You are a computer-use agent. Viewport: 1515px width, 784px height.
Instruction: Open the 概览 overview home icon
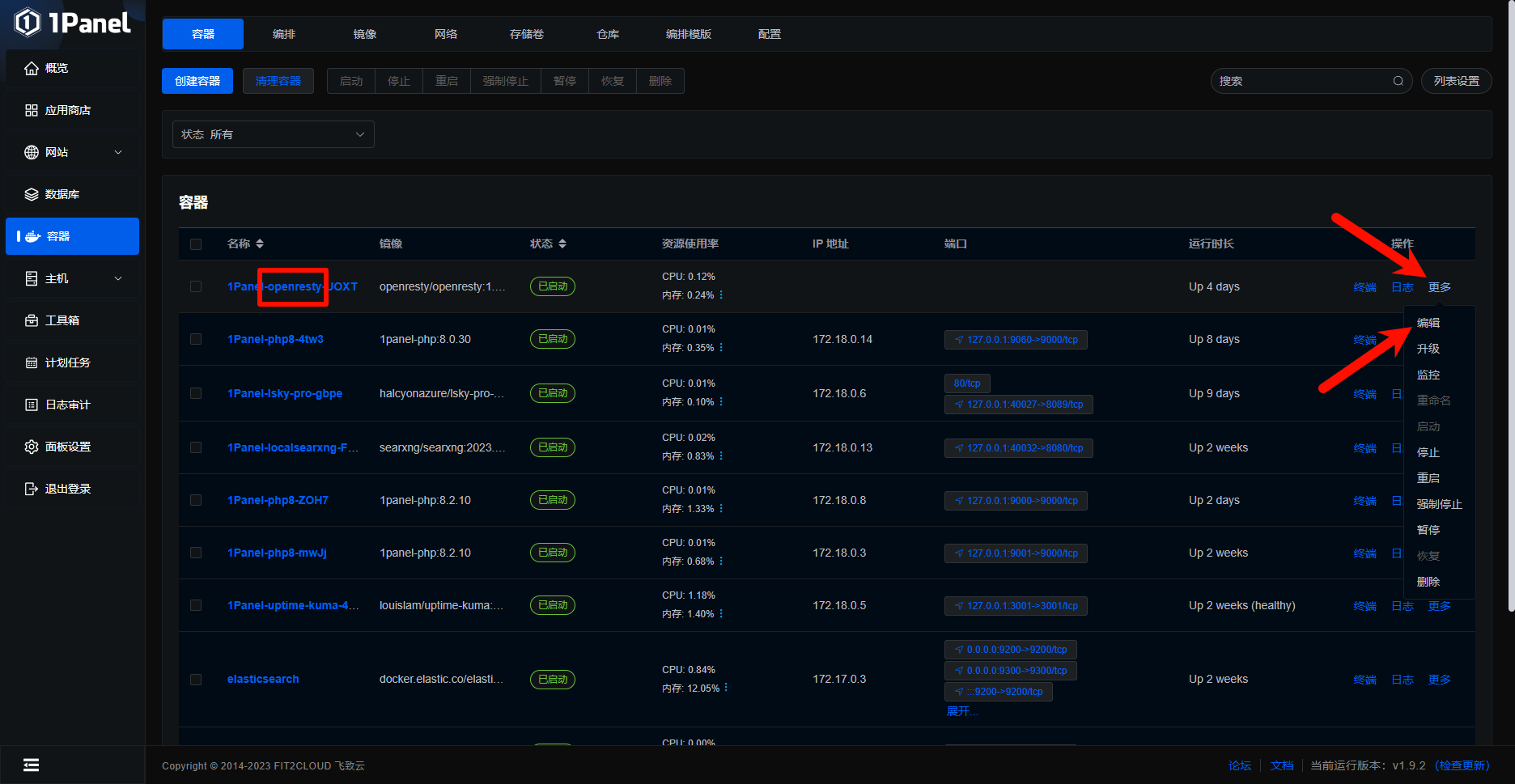[32, 68]
